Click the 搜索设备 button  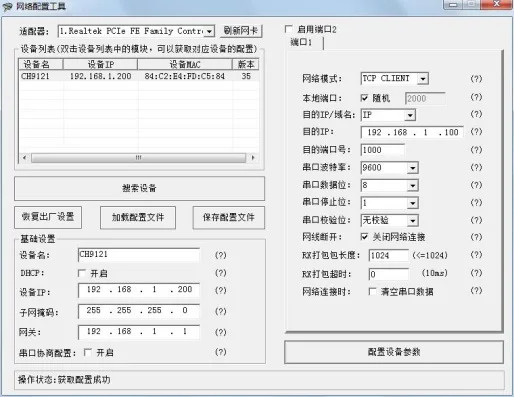[x=139, y=188]
